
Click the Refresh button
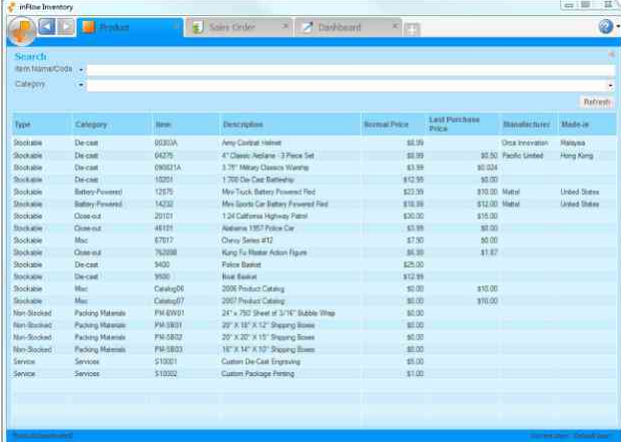click(596, 102)
